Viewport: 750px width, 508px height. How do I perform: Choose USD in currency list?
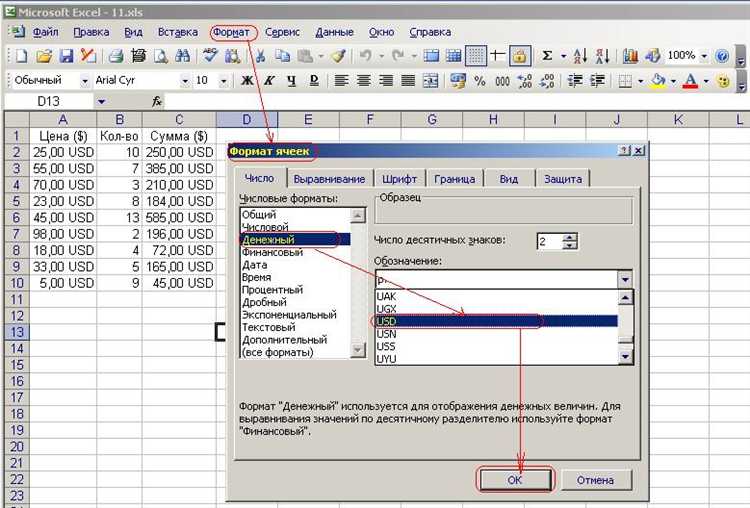coord(496,321)
